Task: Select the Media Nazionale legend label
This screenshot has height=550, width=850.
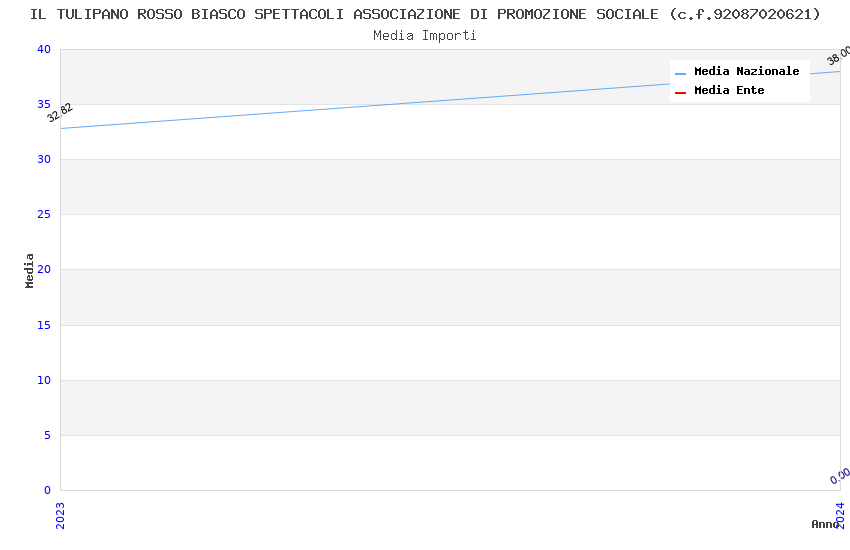Action: tap(746, 72)
